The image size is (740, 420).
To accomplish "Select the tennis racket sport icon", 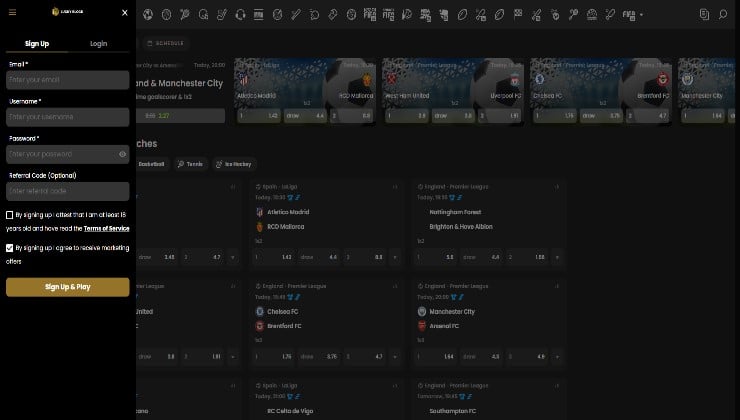I will pyautogui.click(x=185, y=15).
